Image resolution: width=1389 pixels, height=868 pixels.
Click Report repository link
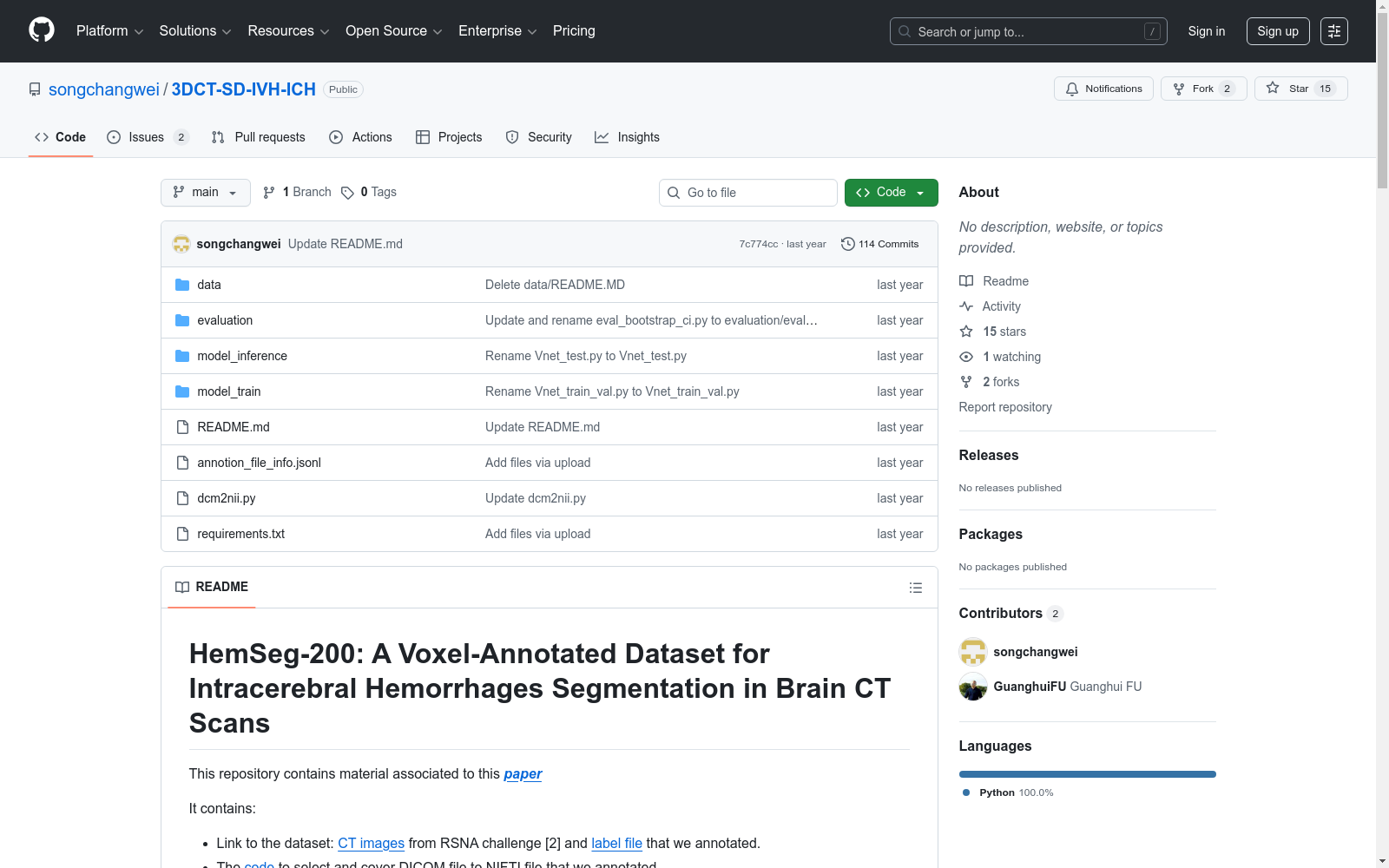tap(1005, 407)
